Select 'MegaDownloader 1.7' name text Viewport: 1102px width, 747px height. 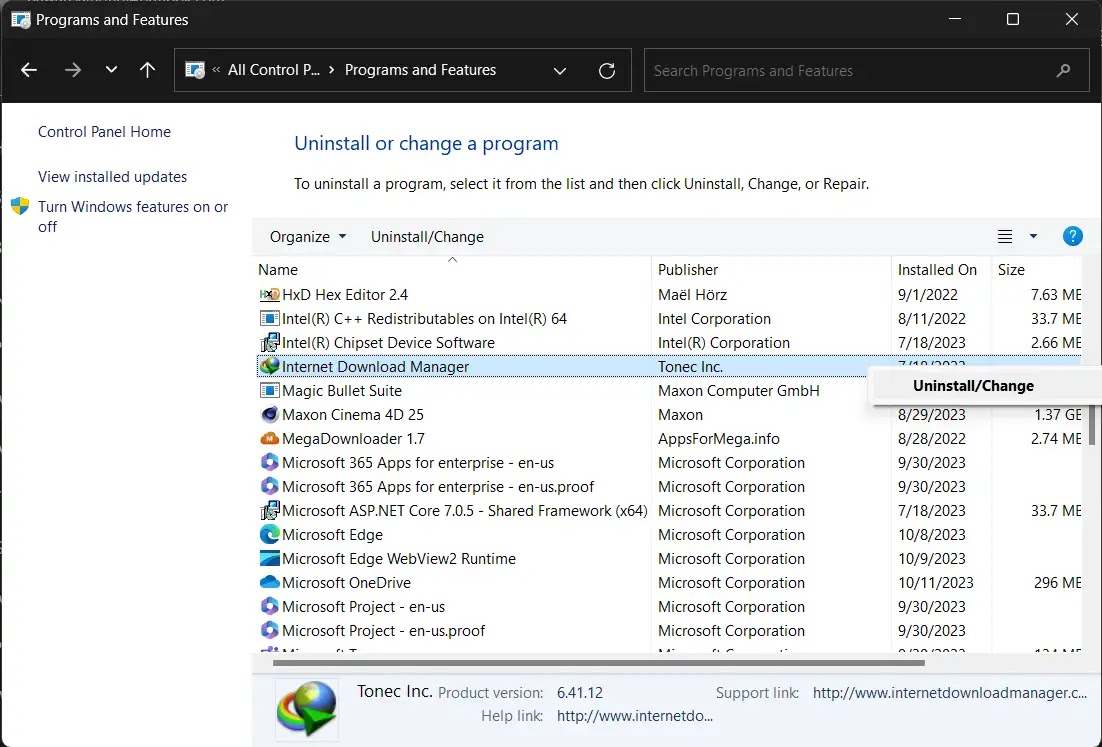tap(354, 439)
